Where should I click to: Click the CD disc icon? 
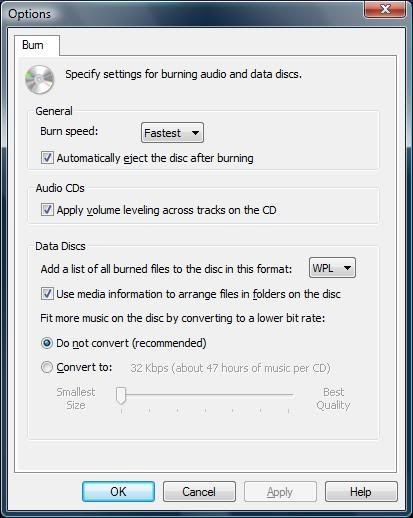(x=40, y=79)
